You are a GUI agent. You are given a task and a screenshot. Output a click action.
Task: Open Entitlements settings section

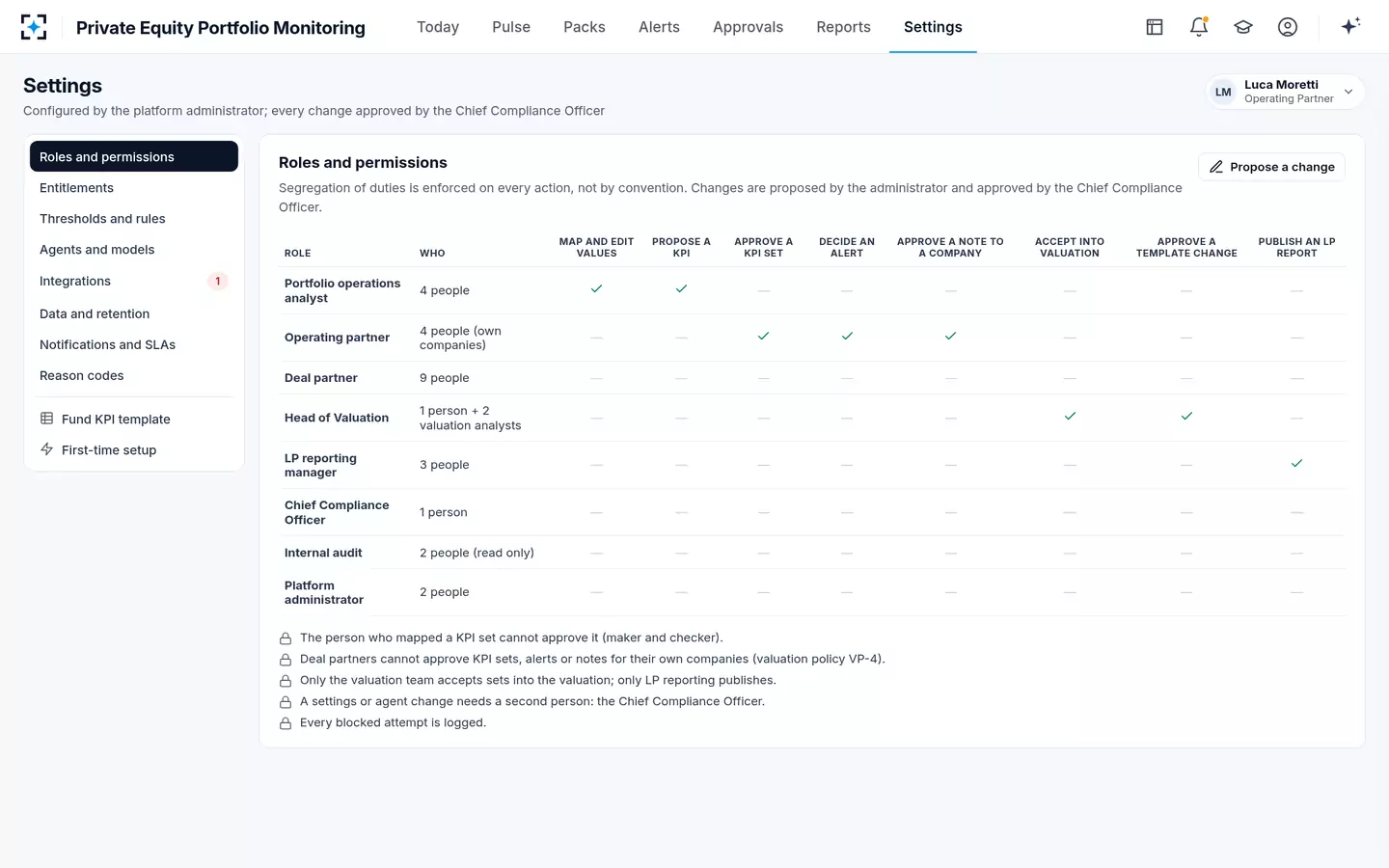pyautogui.click(x=134, y=187)
